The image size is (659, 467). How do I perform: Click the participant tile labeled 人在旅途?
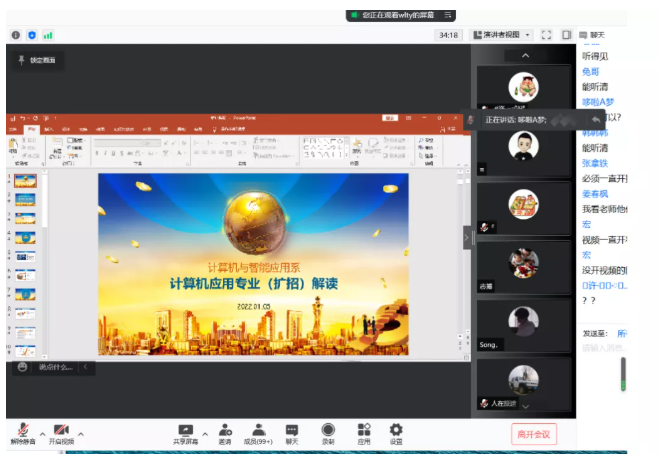click(x=524, y=384)
